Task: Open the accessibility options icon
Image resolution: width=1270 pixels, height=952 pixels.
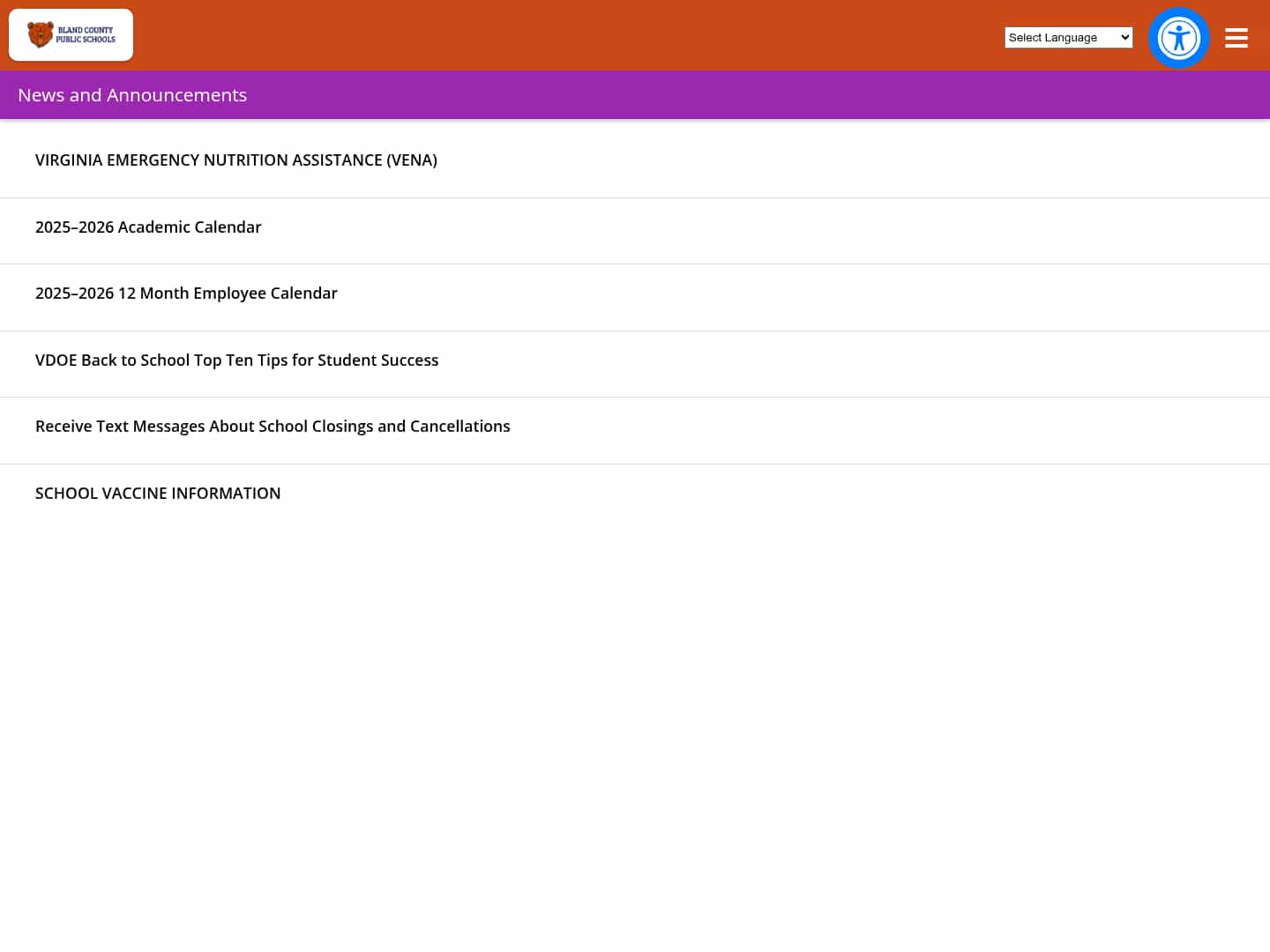Action: pos(1178,38)
